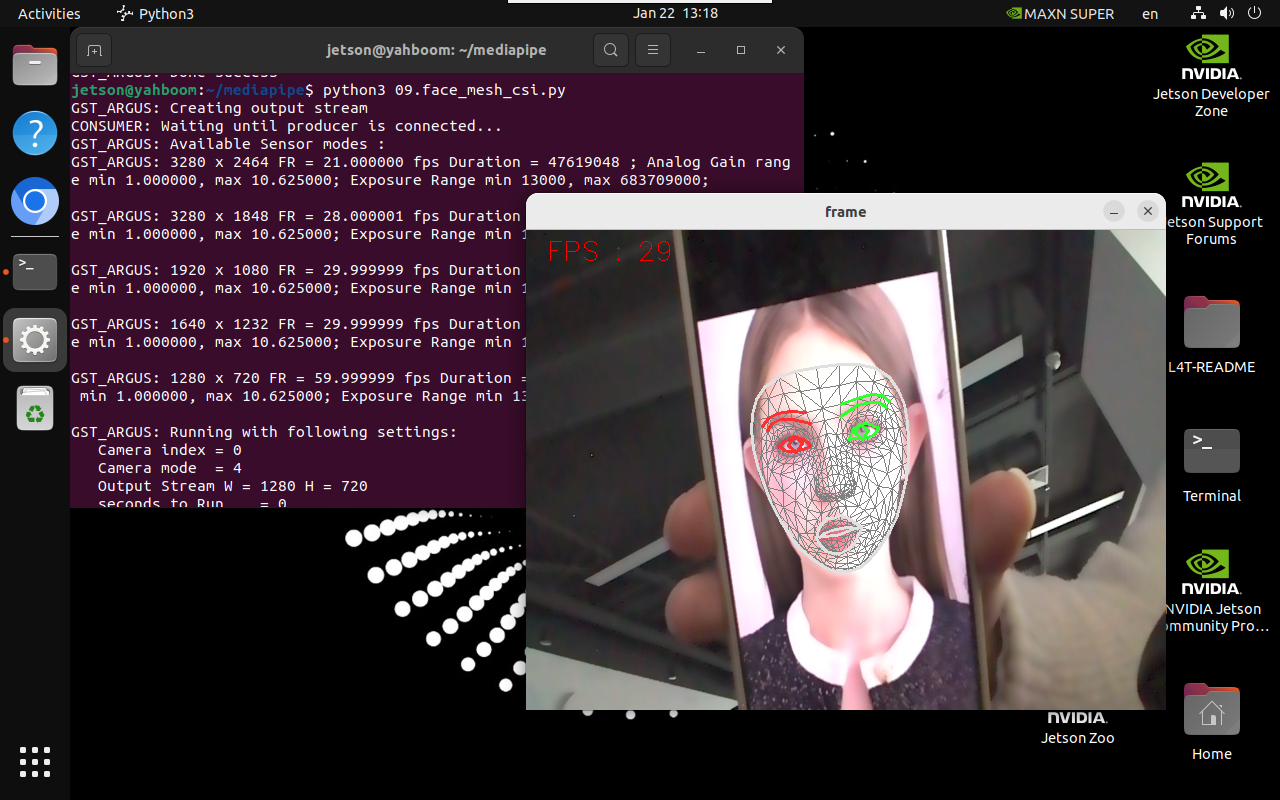Open Jetson Developer Zone desktop shortcut
Viewport: 1280px width, 800px height.
click(x=1211, y=77)
